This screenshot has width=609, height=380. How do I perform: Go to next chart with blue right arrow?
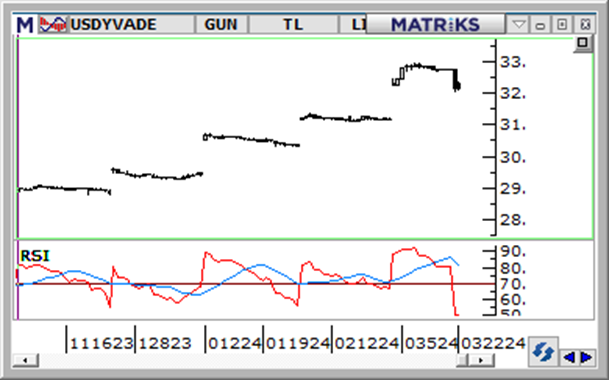click(586, 357)
